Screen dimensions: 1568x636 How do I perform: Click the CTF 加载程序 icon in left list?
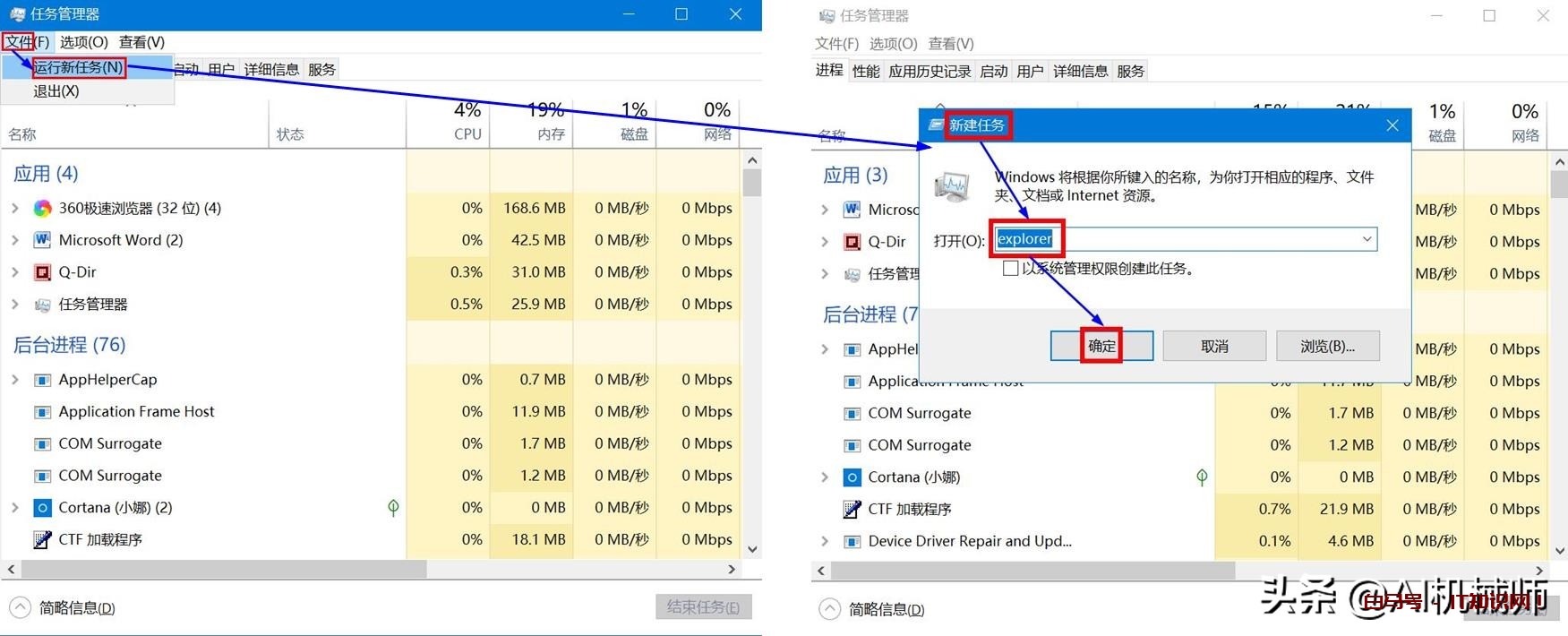point(42,539)
